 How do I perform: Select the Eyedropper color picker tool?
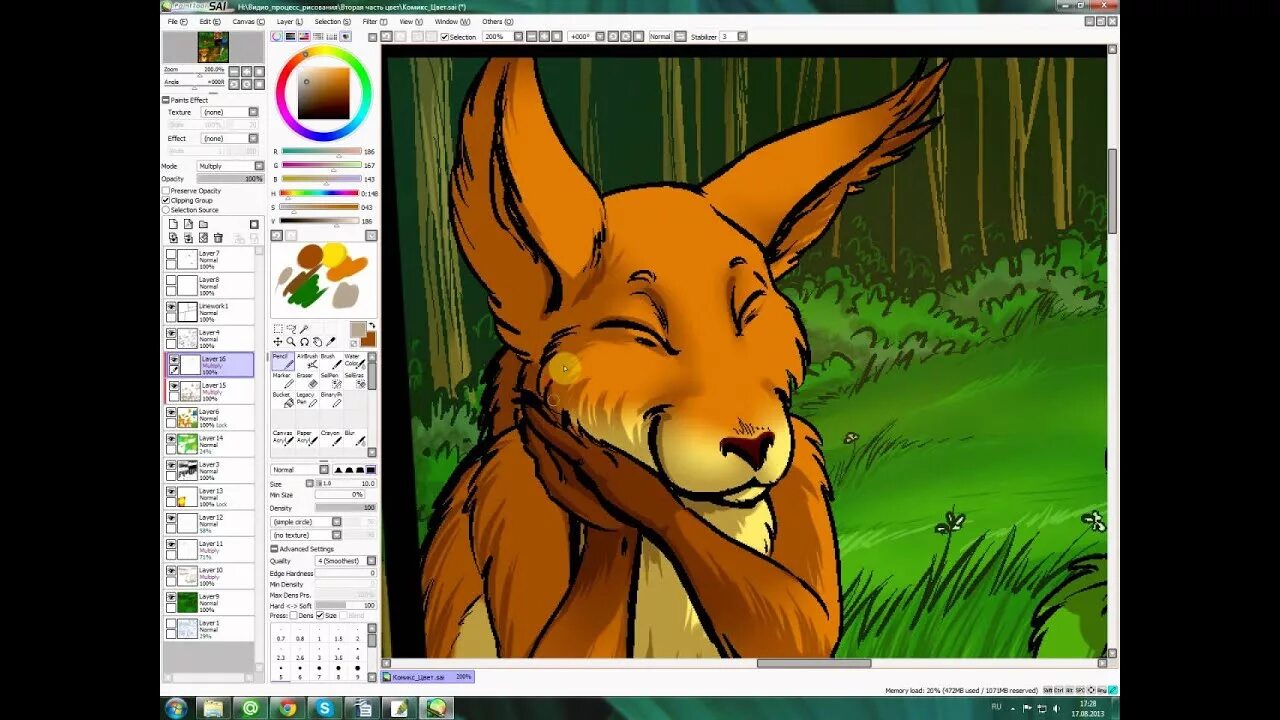tap(330, 342)
